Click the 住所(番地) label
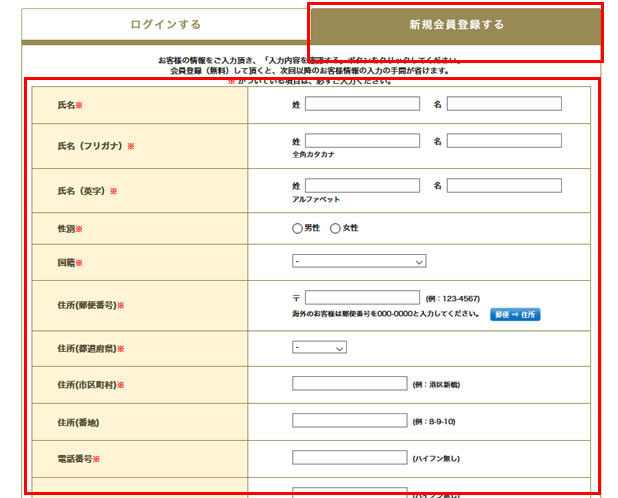Viewport: 618px width, 498px height. (78, 423)
